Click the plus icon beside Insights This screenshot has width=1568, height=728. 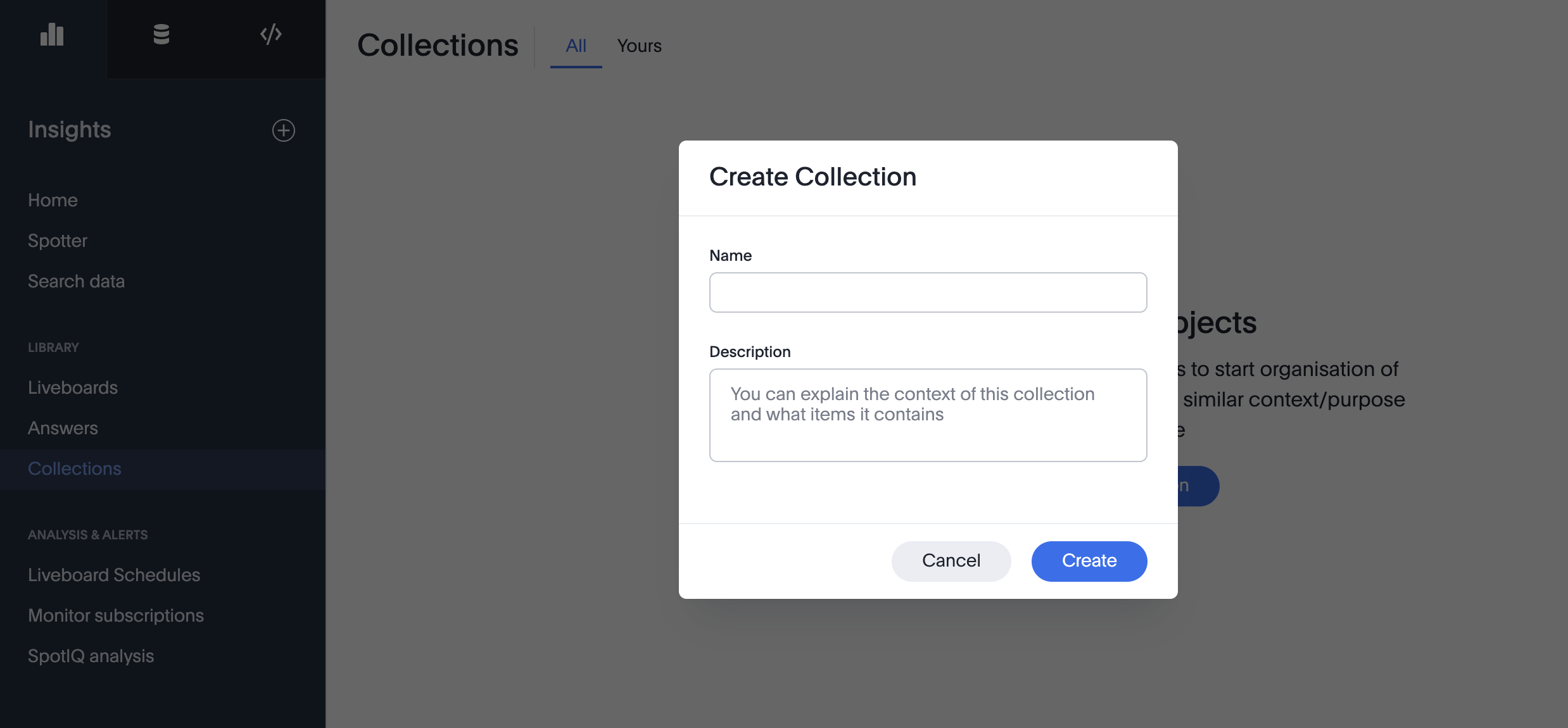[283, 130]
